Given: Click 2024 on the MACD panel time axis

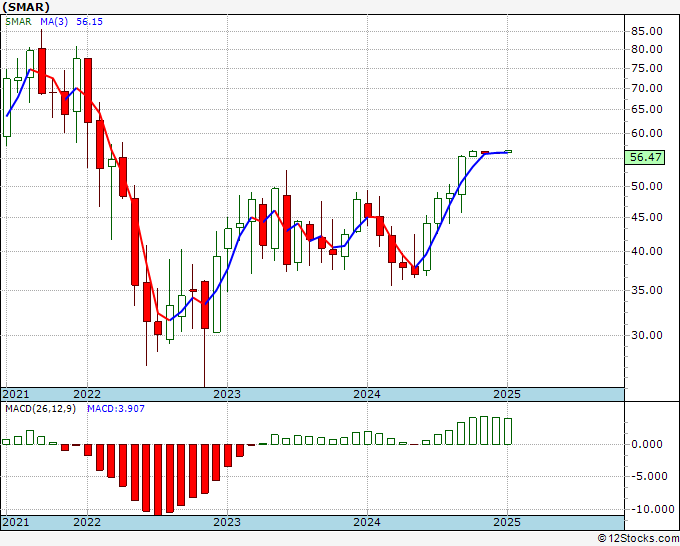Looking at the screenshot, I should (367, 522).
